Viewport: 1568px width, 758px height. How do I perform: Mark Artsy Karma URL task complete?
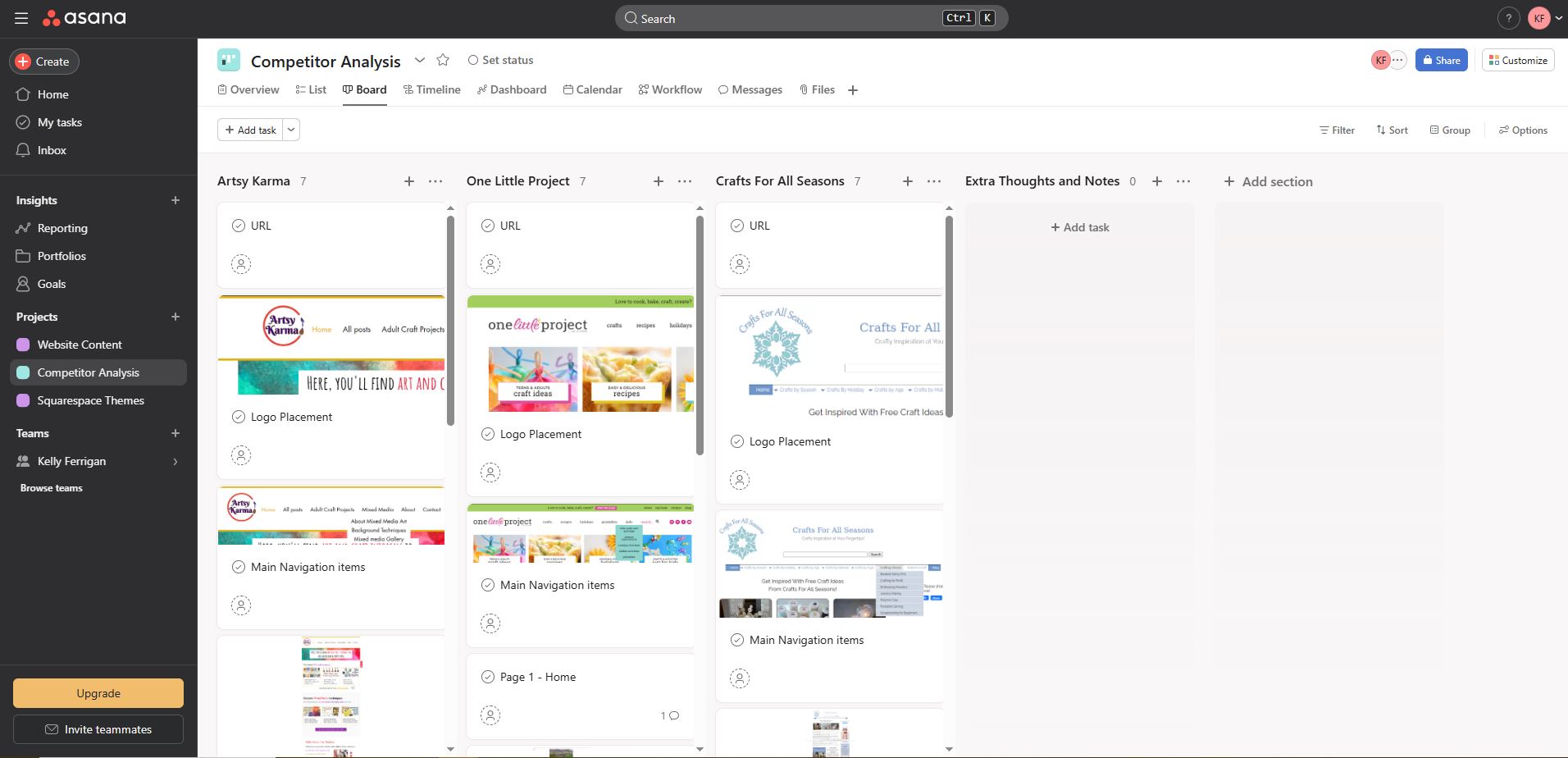click(239, 226)
